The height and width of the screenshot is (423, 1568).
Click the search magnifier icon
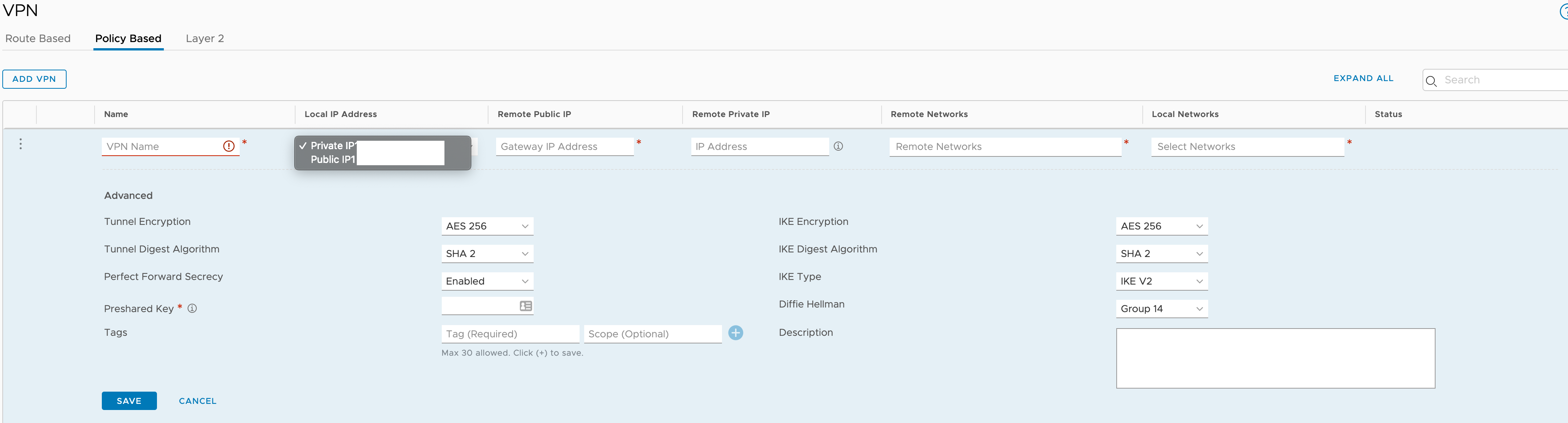[x=1431, y=81]
